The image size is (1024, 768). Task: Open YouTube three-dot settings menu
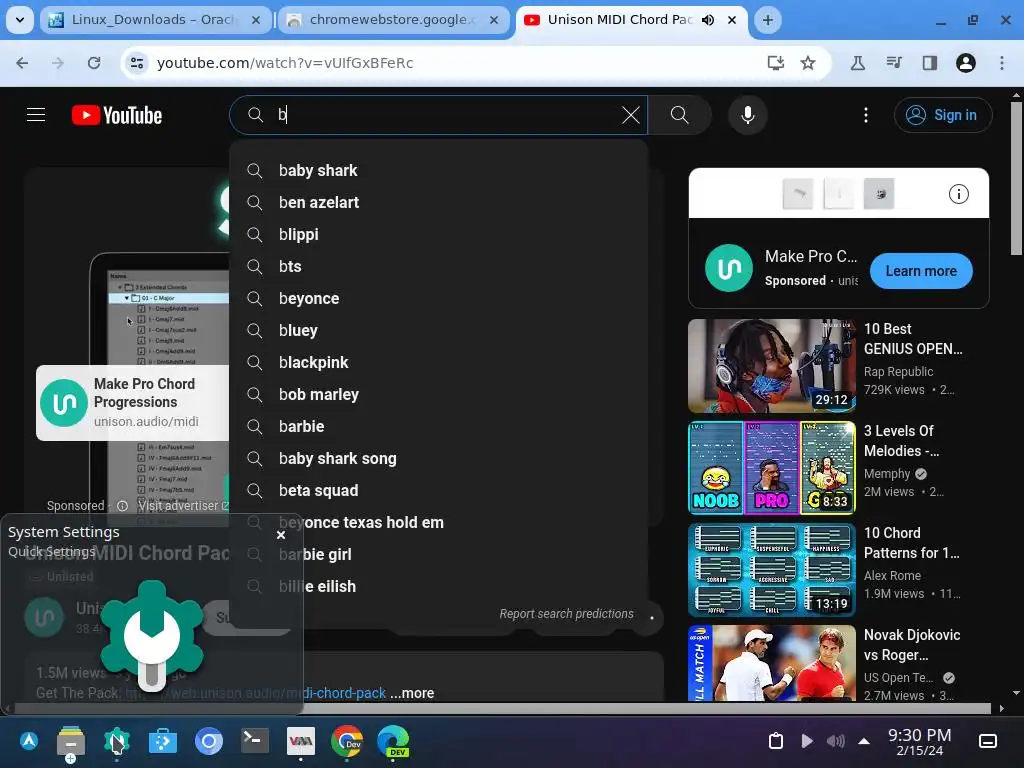(866, 115)
